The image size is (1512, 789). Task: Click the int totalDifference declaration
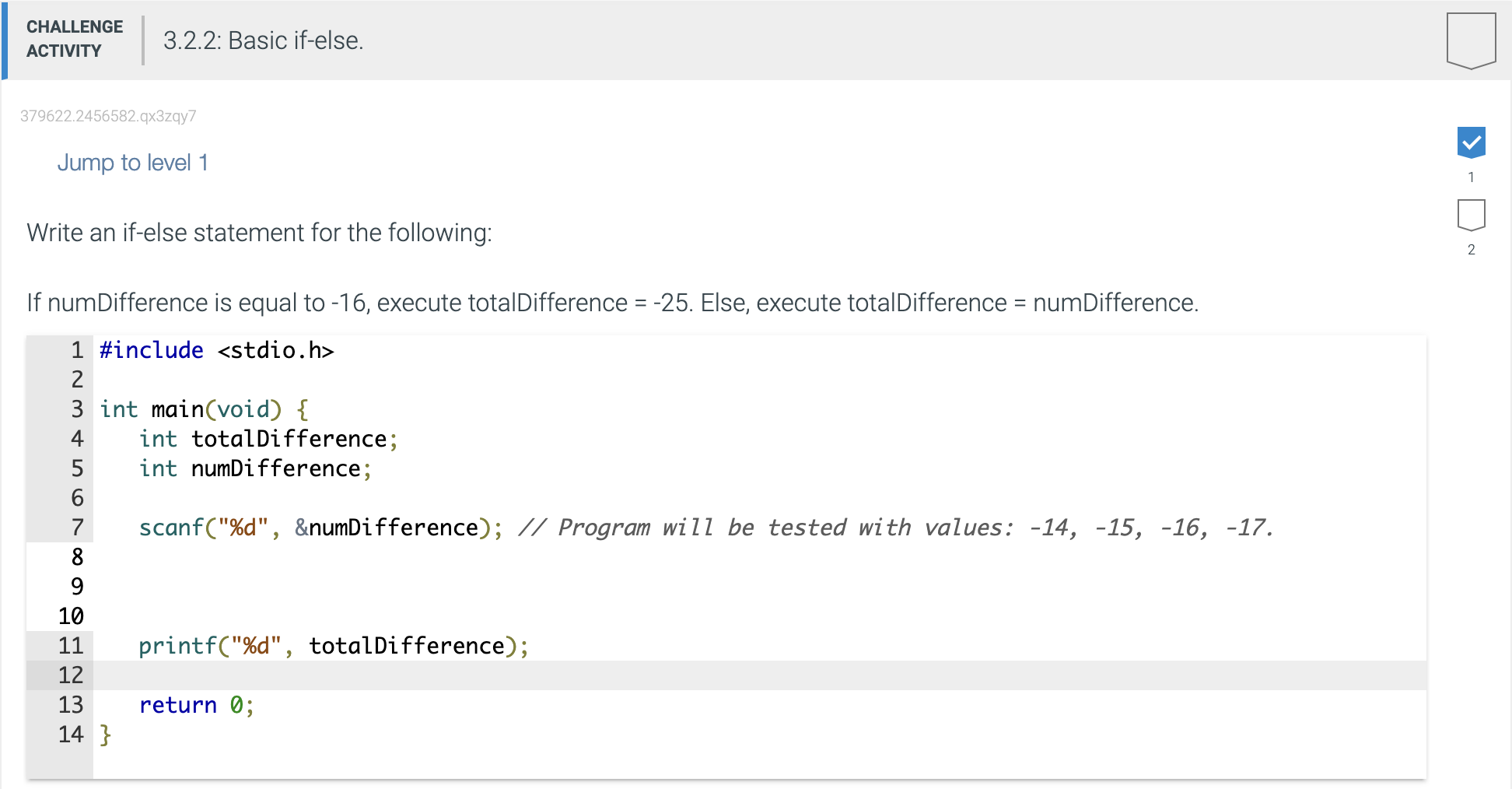pos(268,439)
